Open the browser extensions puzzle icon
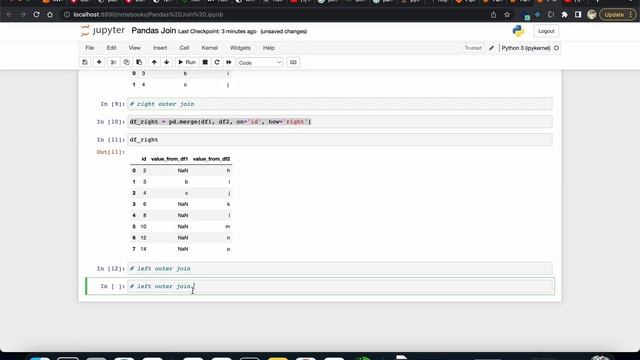Viewport: 640px width, 360px height. [564, 15]
